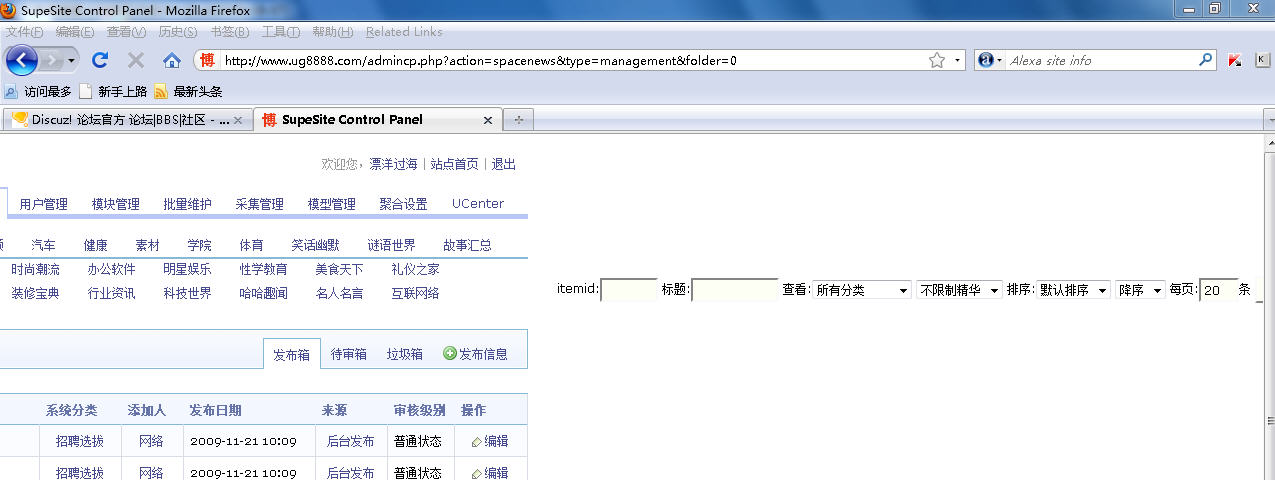
Task: Open the 帮助 menu
Action: pyautogui.click(x=333, y=32)
